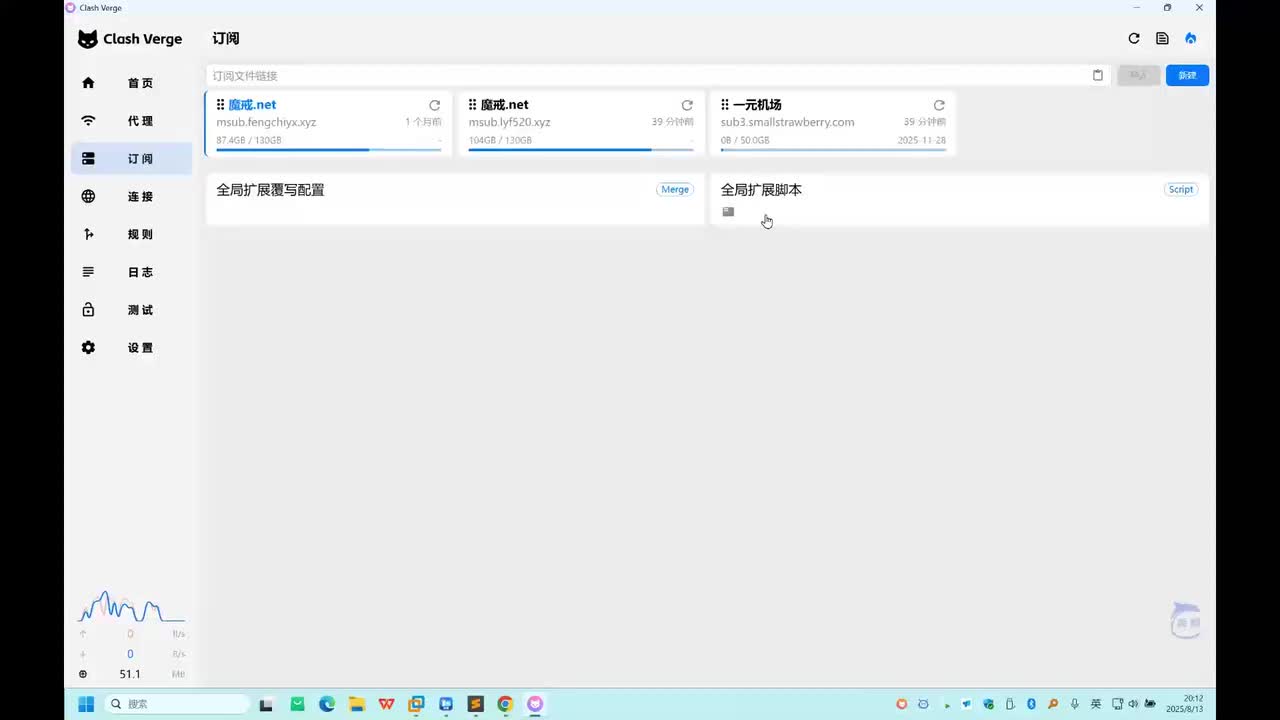This screenshot has width=1280, height=720.
Task: Open Google Chrome from taskbar
Action: click(x=505, y=704)
